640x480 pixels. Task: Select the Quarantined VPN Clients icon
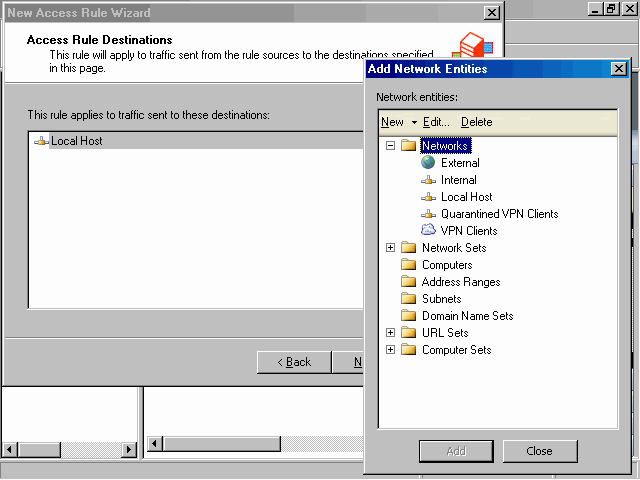click(x=428, y=214)
